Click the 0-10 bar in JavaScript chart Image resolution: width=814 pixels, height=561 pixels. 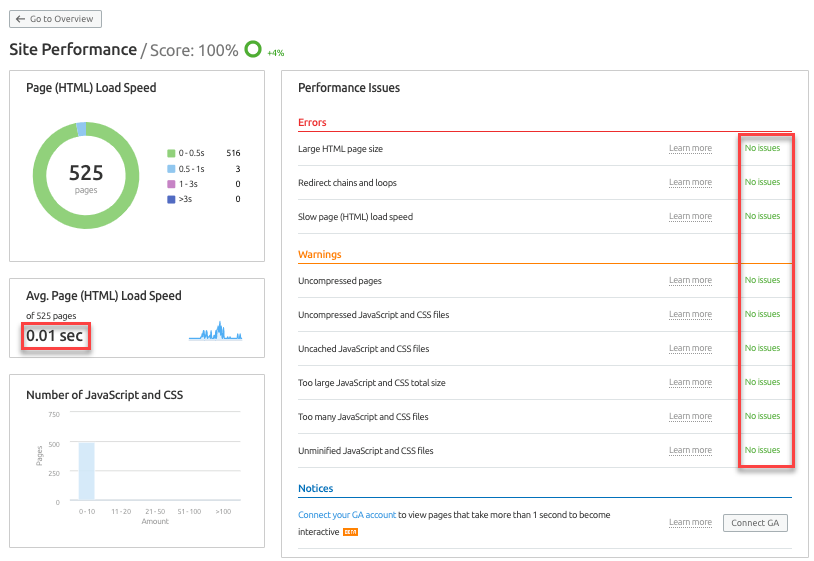pyautogui.click(x=87, y=471)
